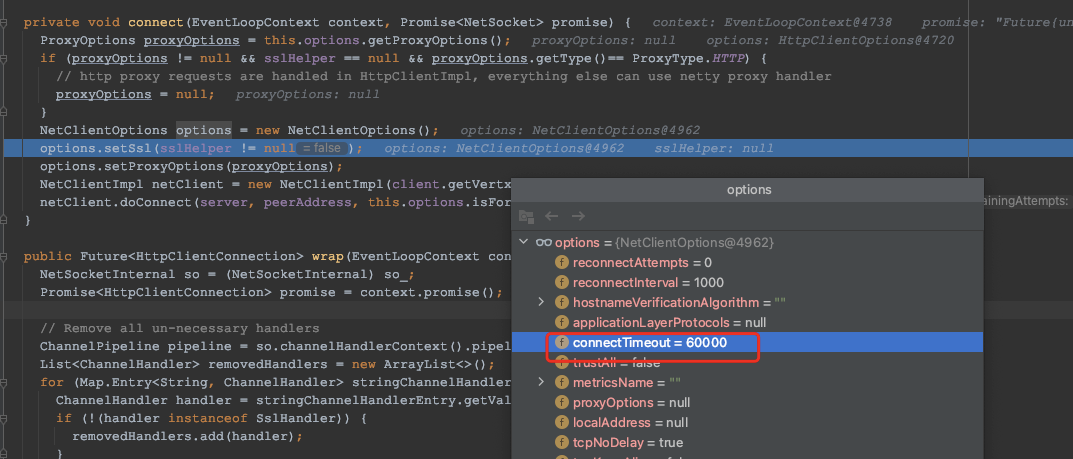This screenshot has width=1073, height=459.
Task: Expand the hostnameVerificationAlgorithm node
Action: [x=541, y=302]
